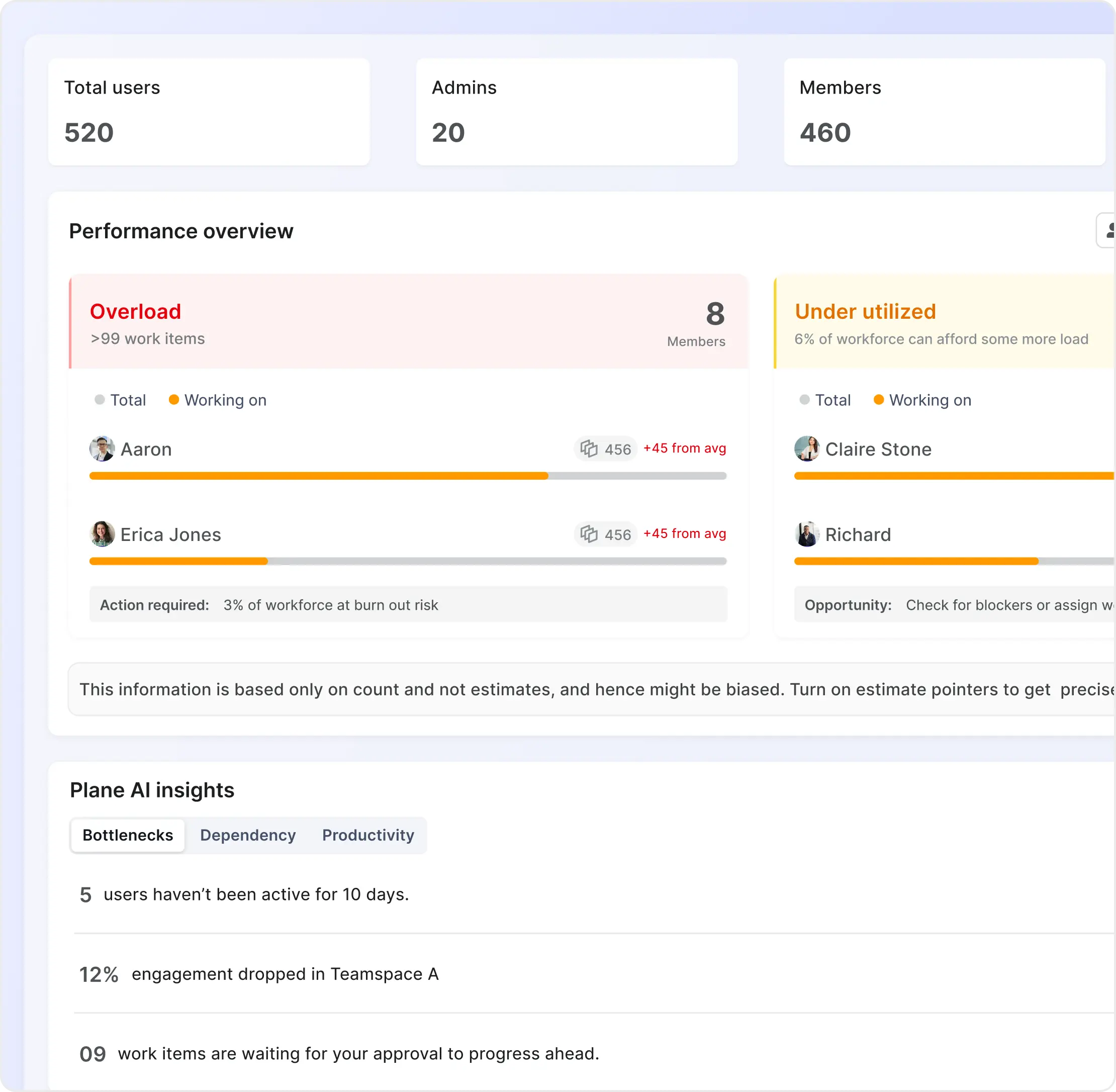Click the work items icon for Aaron

pos(588,448)
